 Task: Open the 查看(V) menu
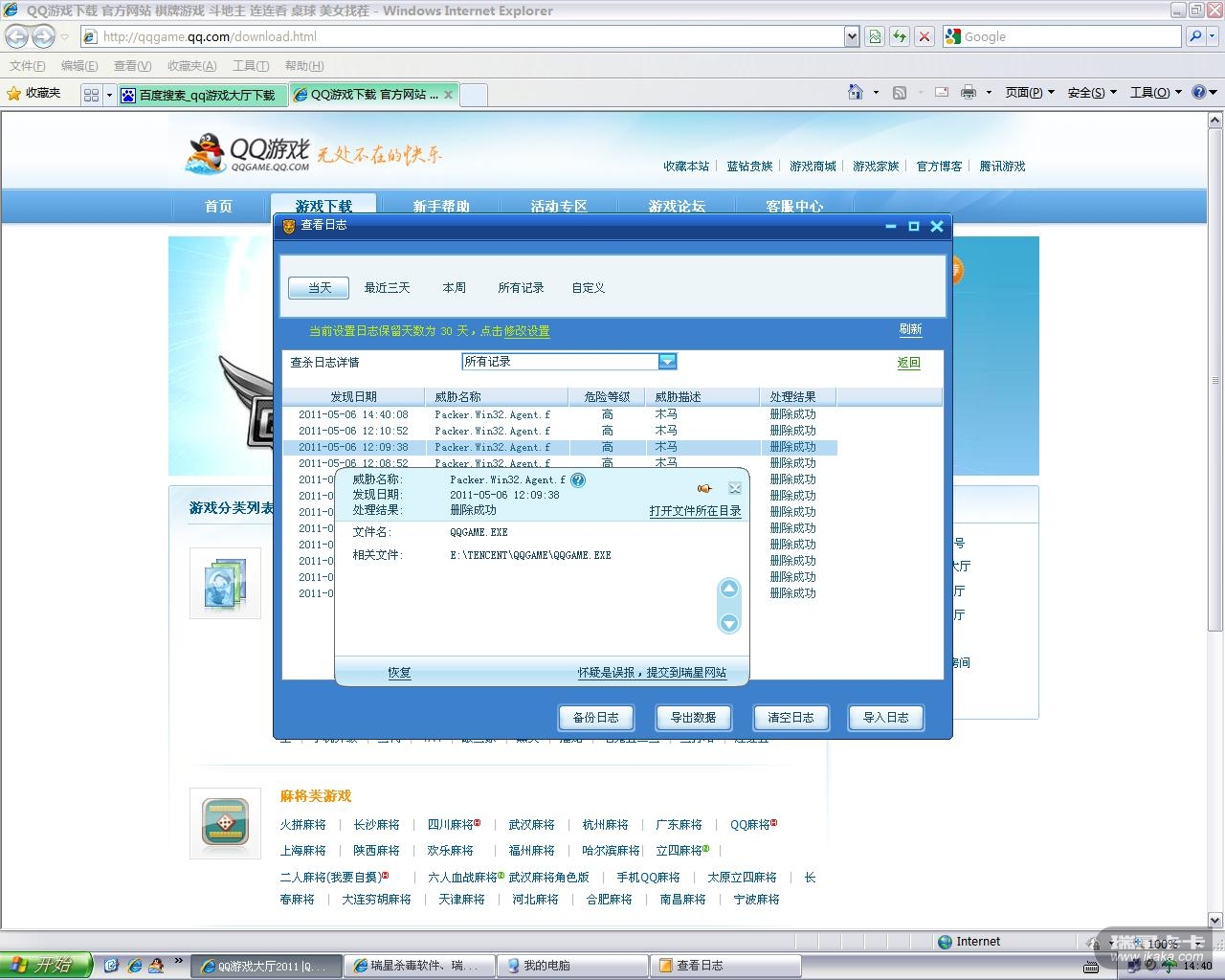(x=132, y=65)
